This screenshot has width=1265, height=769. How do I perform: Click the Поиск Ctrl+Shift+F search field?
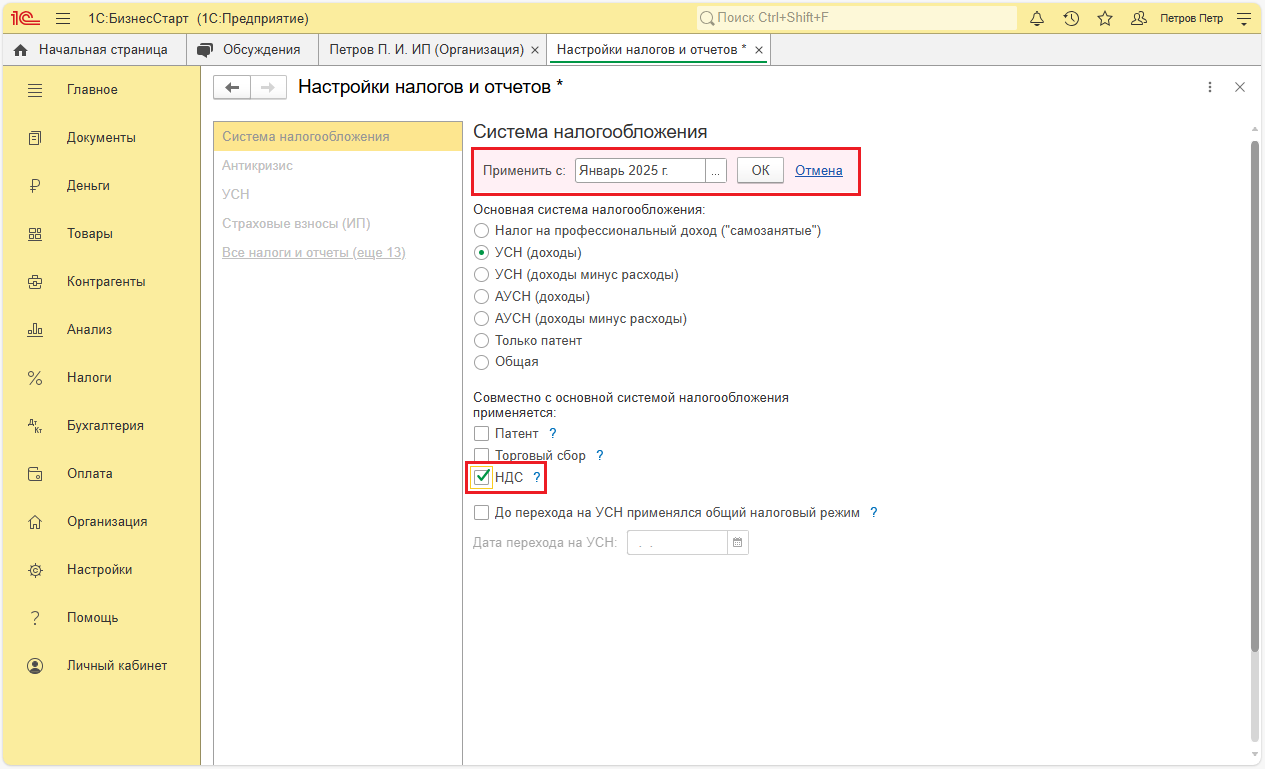(857, 18)
